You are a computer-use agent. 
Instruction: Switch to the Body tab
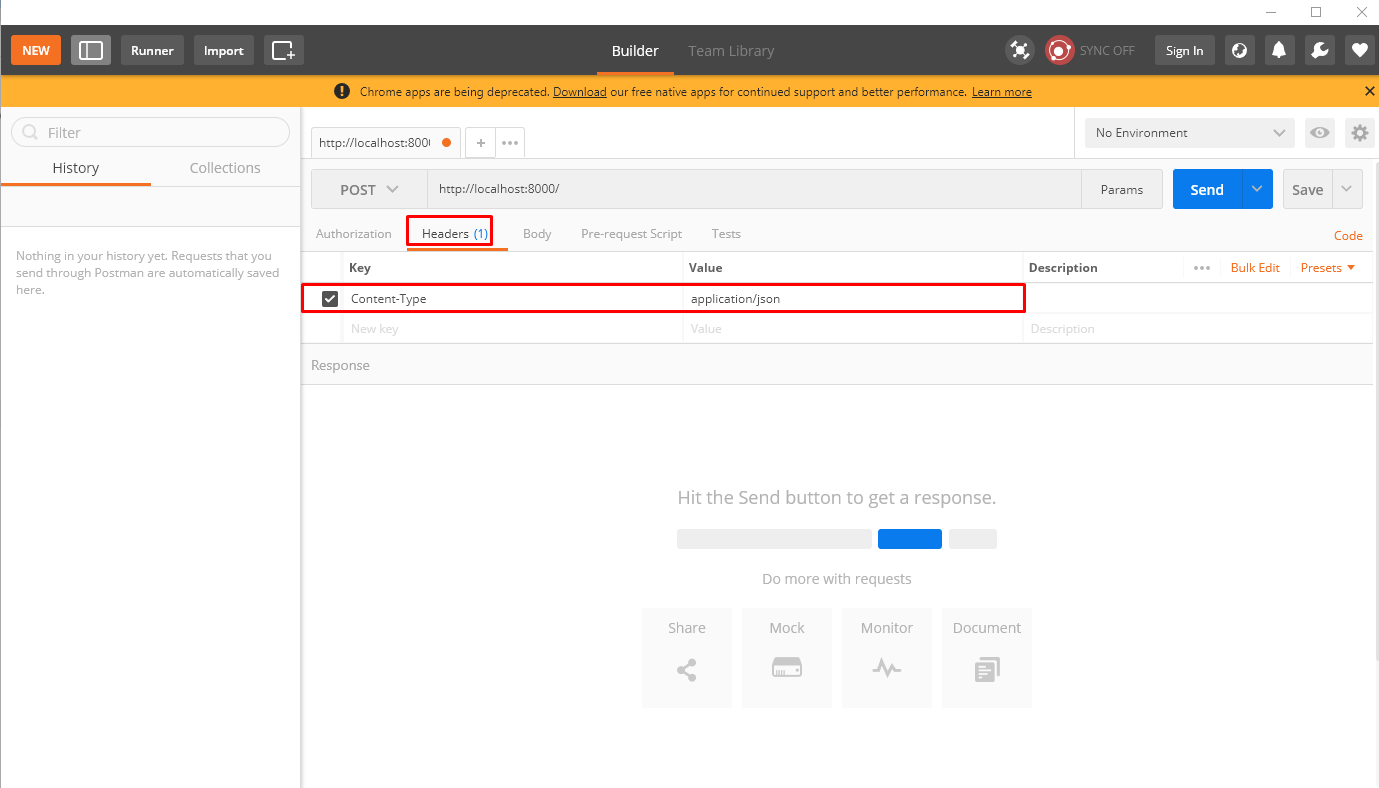537,234
